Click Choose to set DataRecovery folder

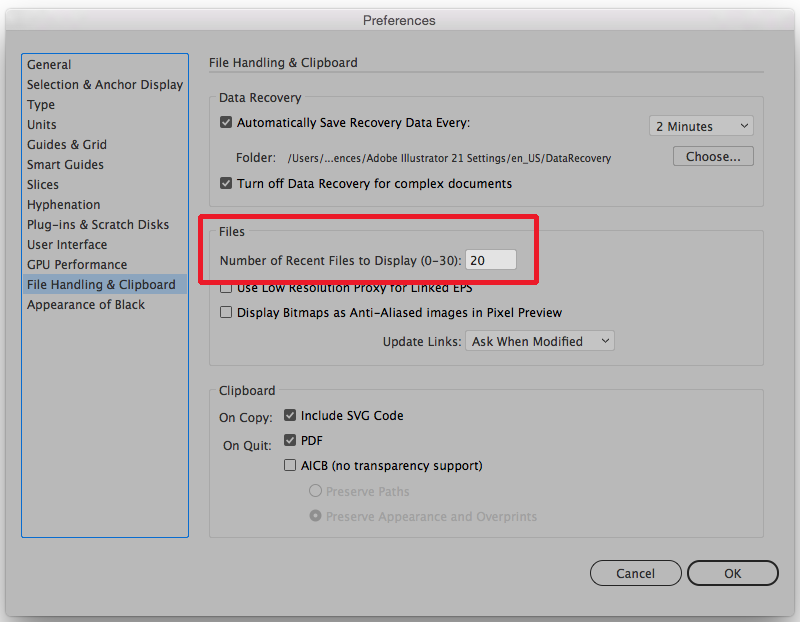[x=712, y=156]
